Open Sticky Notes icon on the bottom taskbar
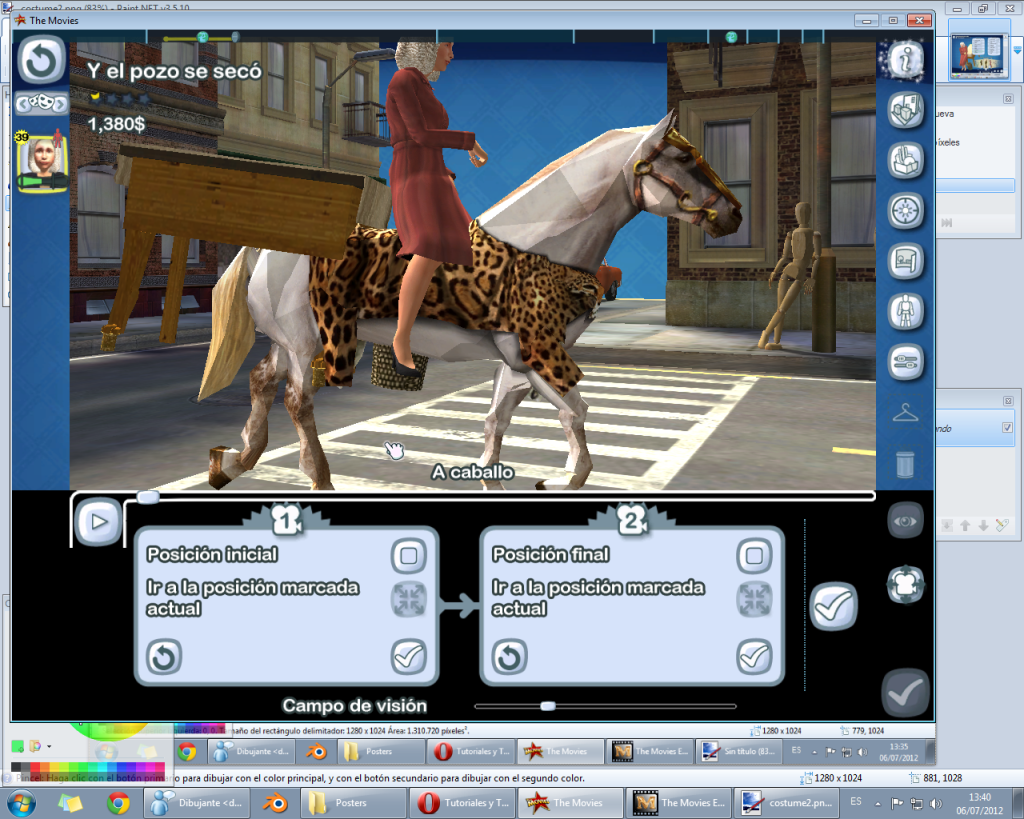 click(70, 803)
